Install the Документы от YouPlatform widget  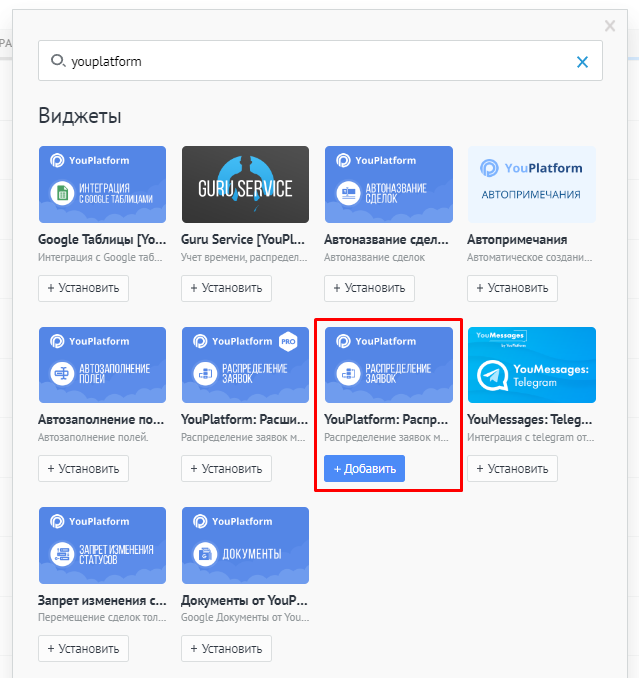[227, 649]
